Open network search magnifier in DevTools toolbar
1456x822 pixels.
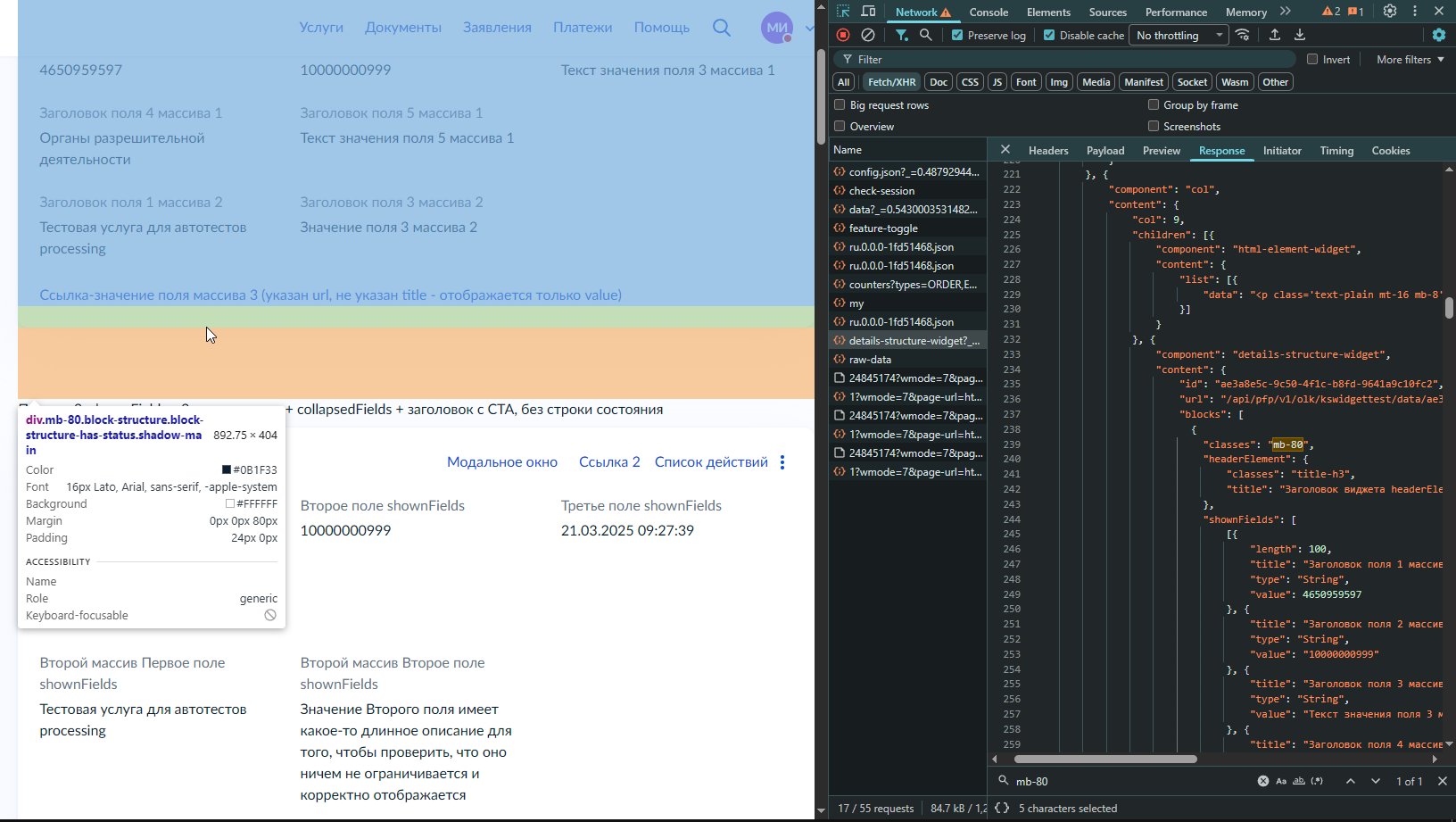coord(926,35)
